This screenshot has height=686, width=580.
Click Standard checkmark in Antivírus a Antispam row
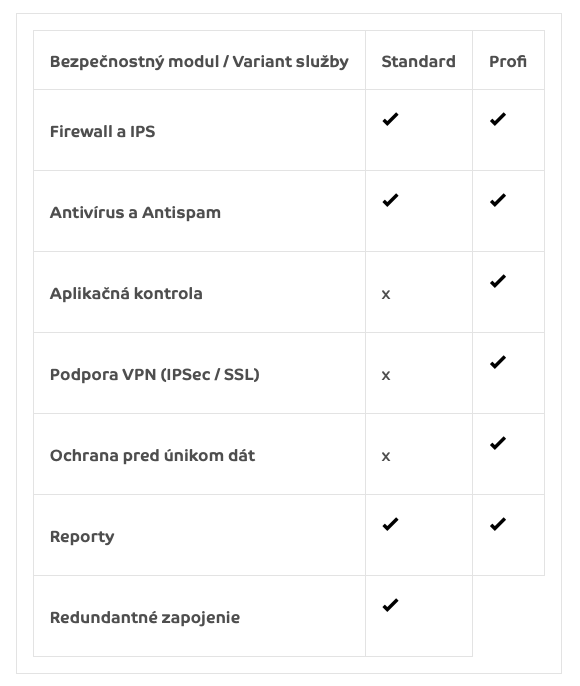tap(390, 200)
